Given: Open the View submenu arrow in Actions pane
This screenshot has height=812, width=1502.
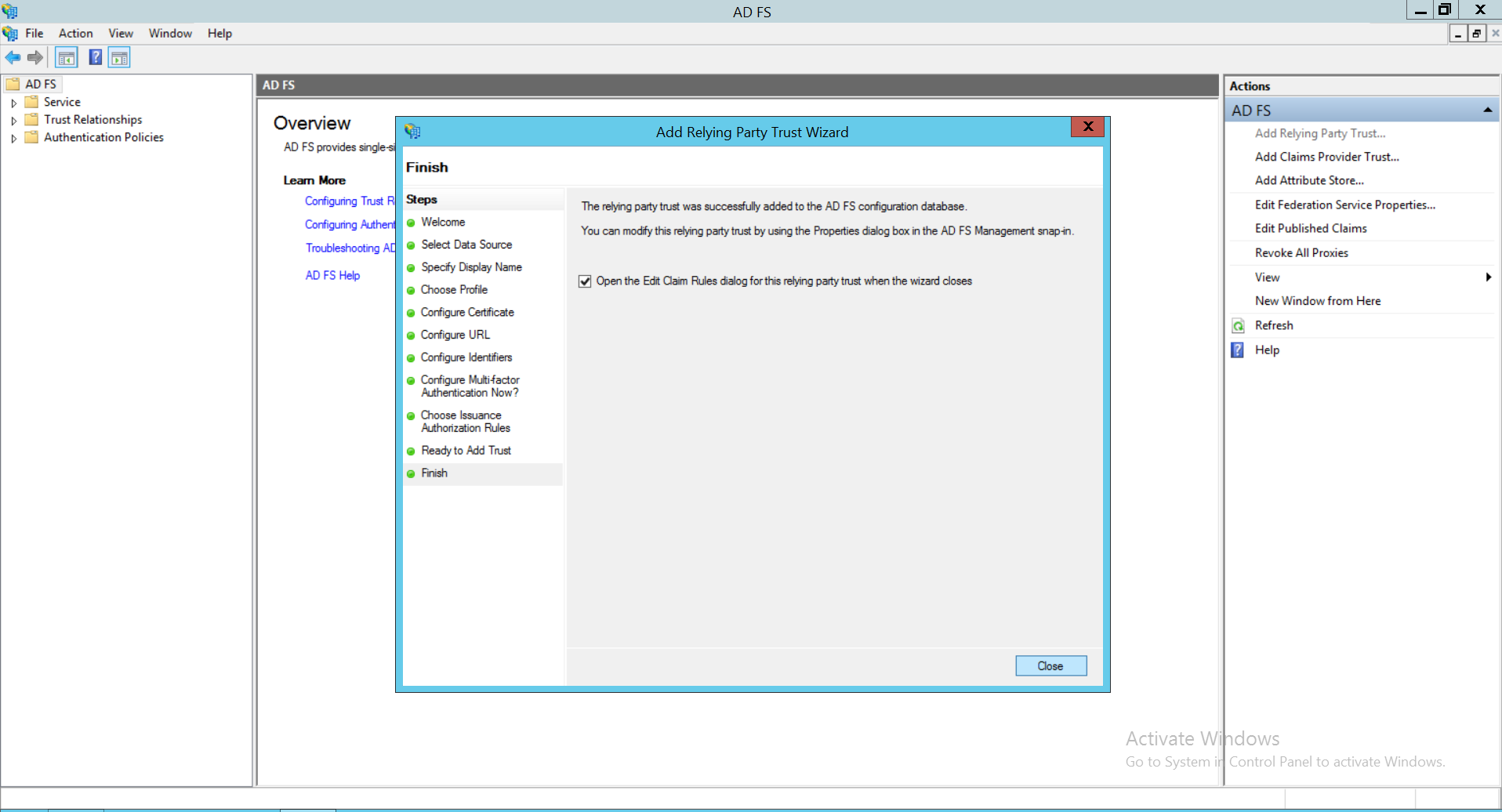Looking at the screenshot, I should pos(1488,277).
